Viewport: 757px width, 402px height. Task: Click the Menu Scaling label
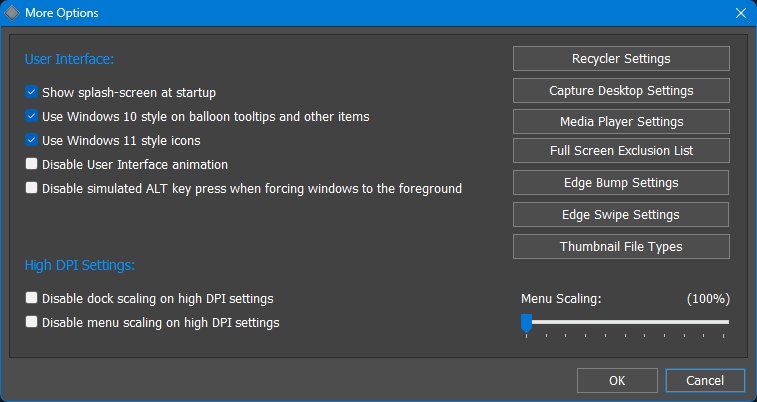pyautogui.click(x=561, y=299)
